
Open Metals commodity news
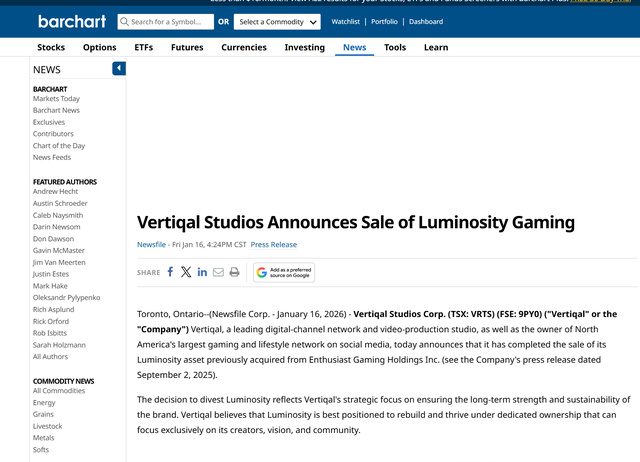pyautogui.click(x=44, y=438)
